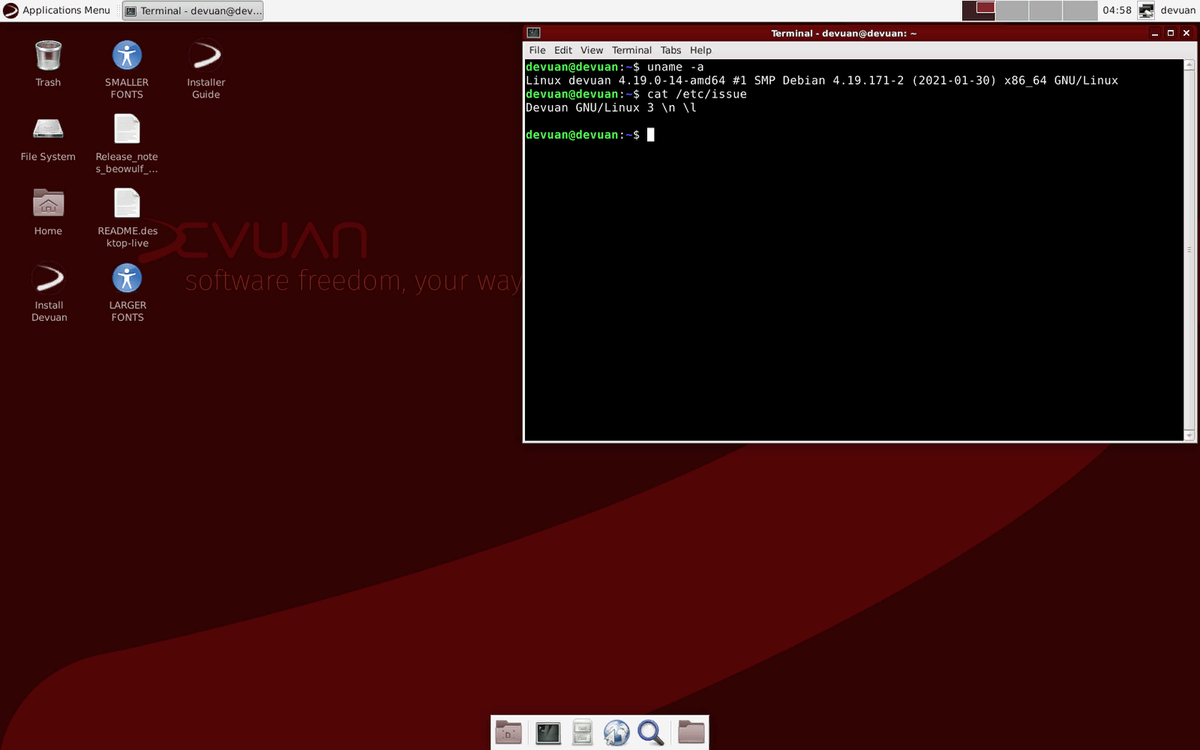Viewport: 1200px width, 750px height.
Task: Open the Tabs menu in the Terminal
Action: pyautogui.click(x=670, y=50)
